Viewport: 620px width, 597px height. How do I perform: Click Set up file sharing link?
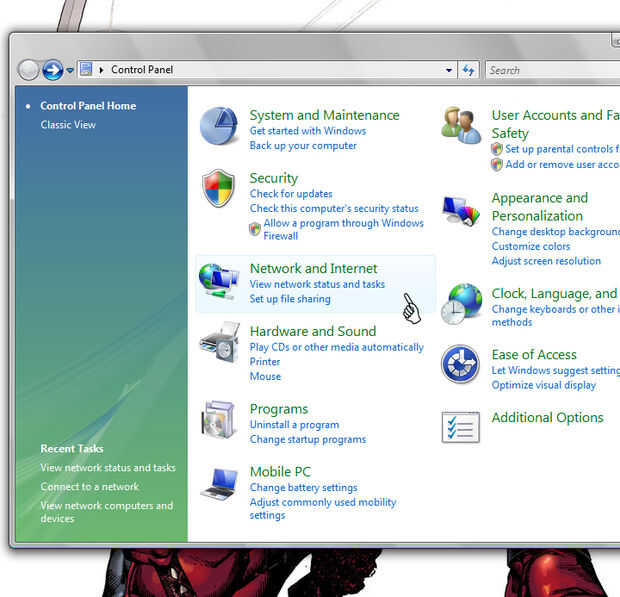tap(290, 299)
